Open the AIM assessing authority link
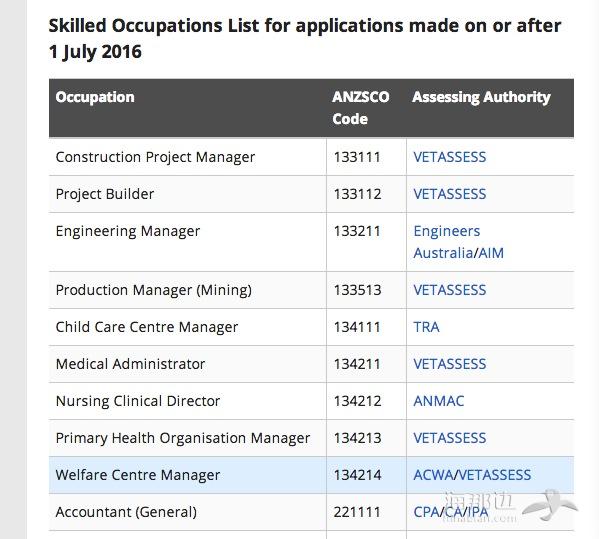 click(491, 253)
